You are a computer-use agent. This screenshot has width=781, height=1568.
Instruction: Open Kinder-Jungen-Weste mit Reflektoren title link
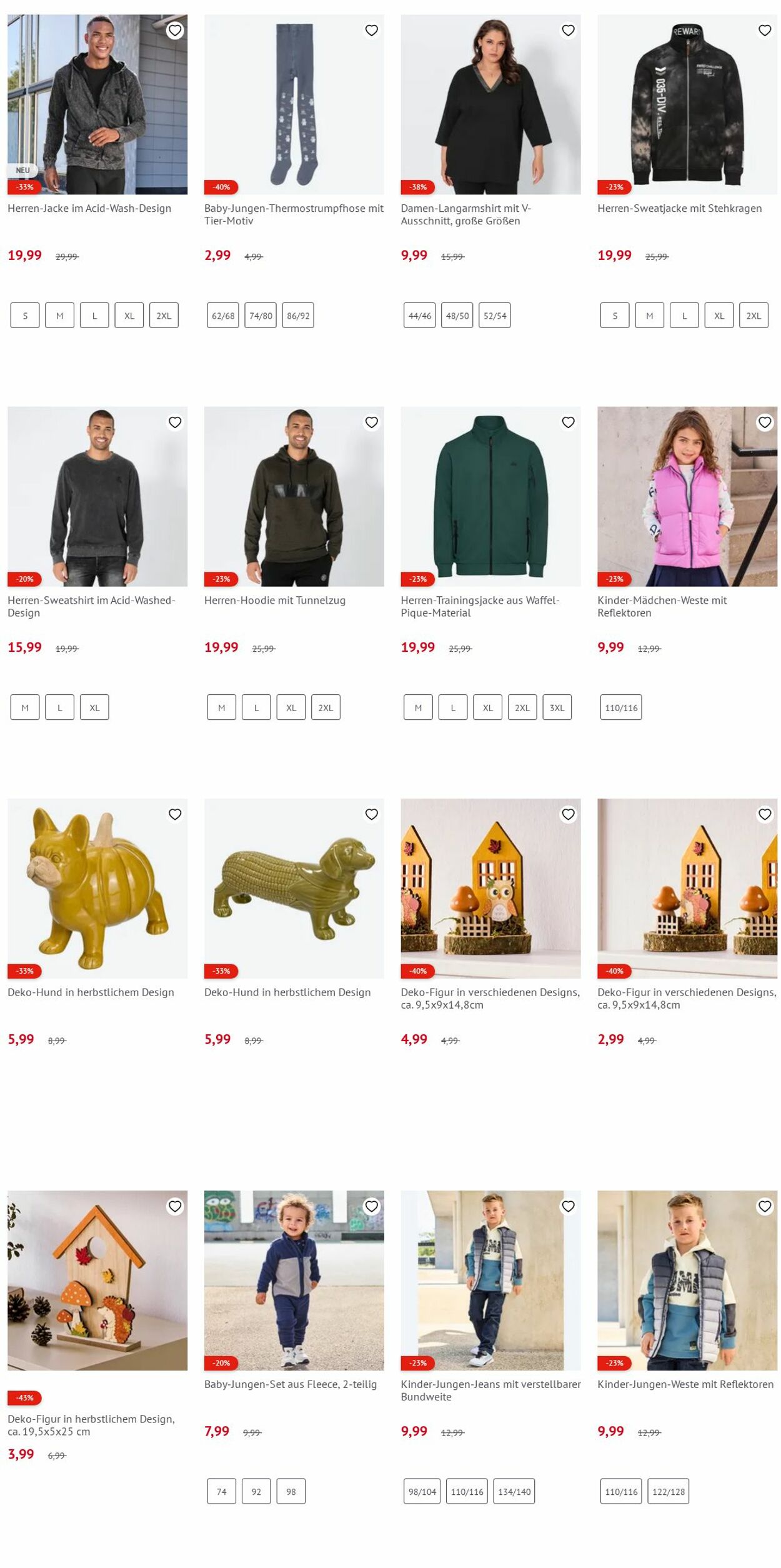pyautogui.click(x=685, y=1384)
